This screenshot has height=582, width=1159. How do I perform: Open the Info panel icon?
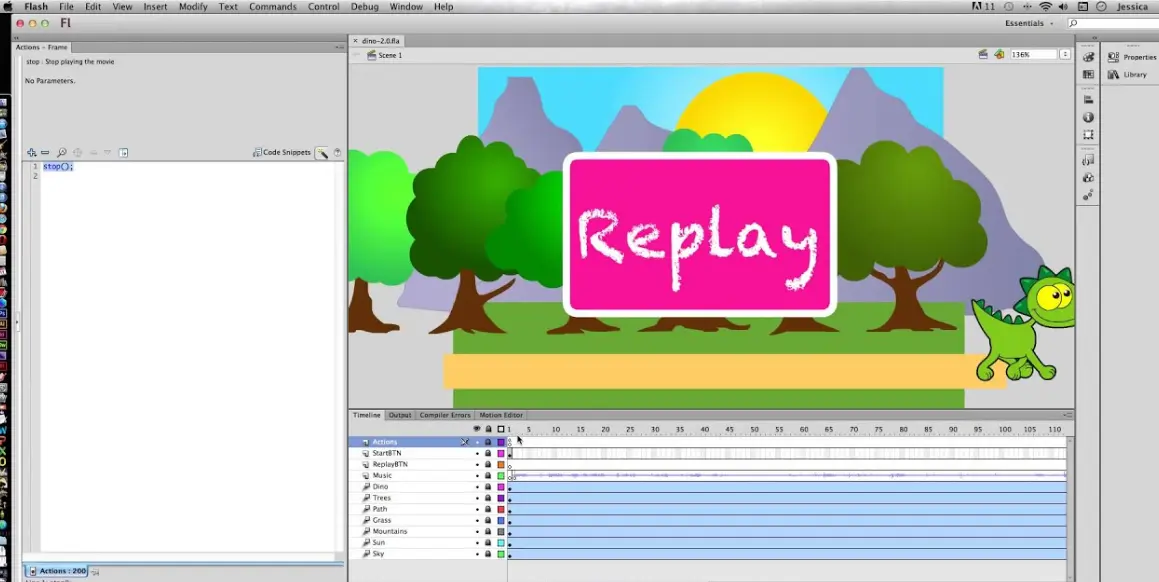point(1088,117)
